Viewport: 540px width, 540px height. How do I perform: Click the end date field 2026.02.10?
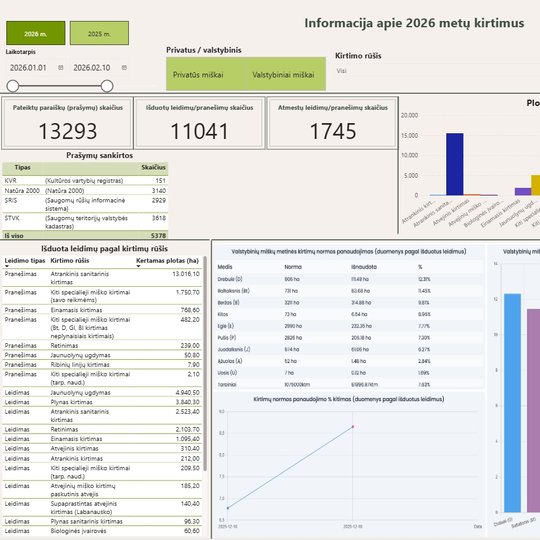point(92,68)
